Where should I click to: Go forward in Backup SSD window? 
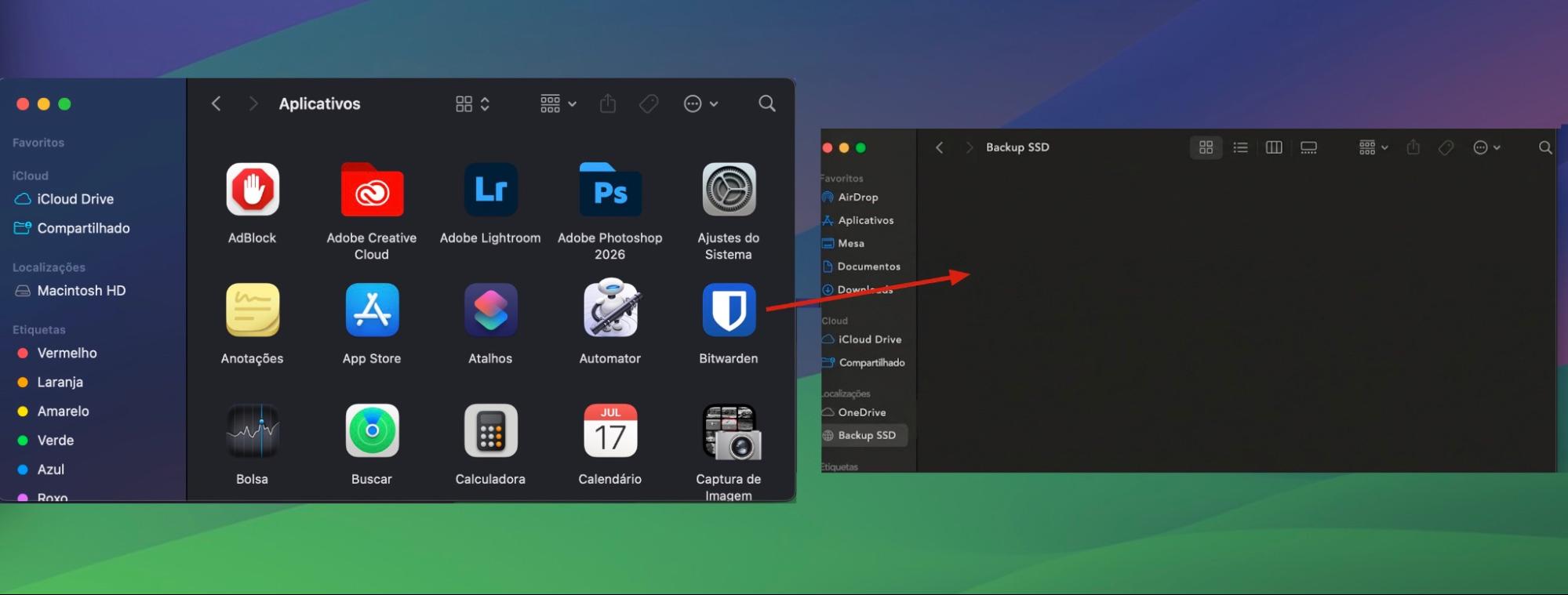click(969, 147)
